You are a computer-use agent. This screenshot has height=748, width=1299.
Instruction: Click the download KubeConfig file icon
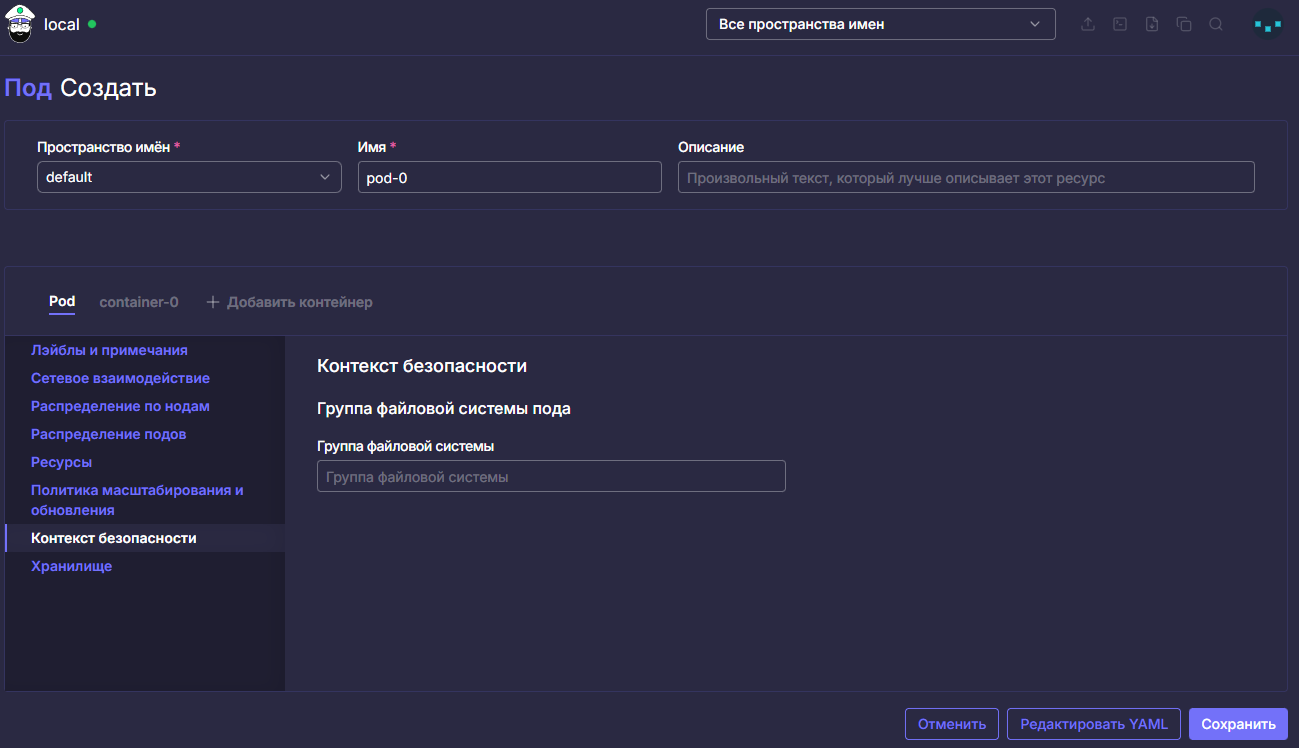1152,24
